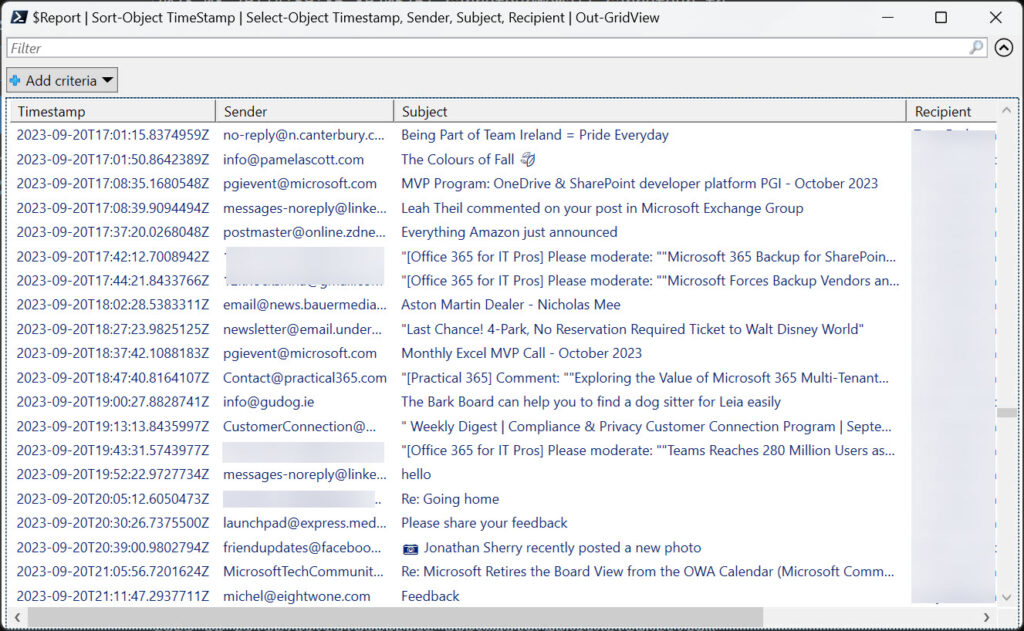Click the magnifier search icon in filter box
Image resolution: width=1024 pixels, height=631 pixels.
pos(976,48)
